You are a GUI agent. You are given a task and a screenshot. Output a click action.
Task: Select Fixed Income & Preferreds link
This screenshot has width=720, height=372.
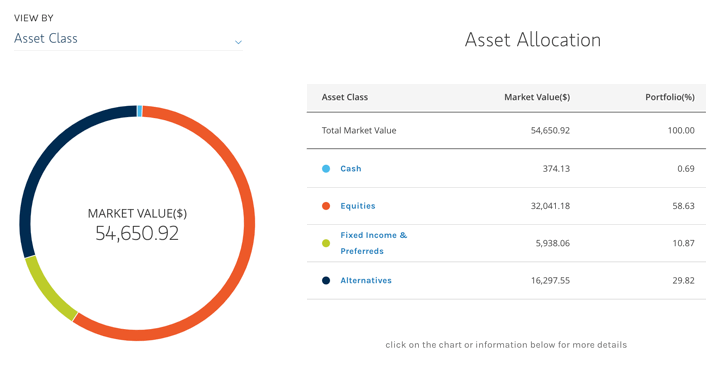coord(373,243)
